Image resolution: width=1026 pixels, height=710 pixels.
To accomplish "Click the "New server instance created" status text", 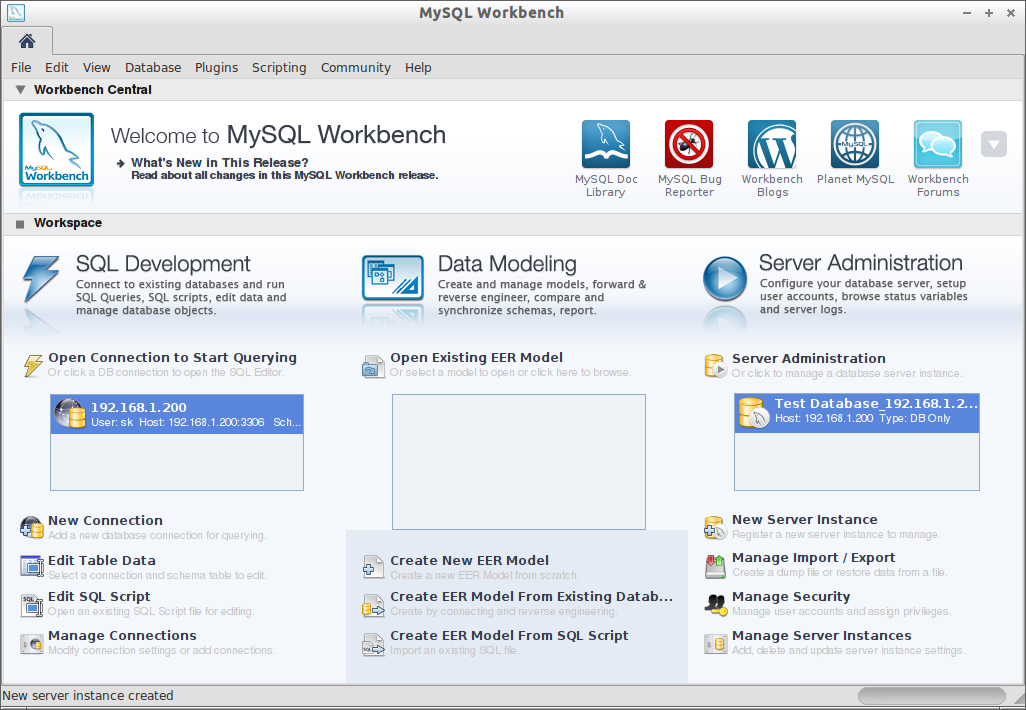I will tap(88, 696).
